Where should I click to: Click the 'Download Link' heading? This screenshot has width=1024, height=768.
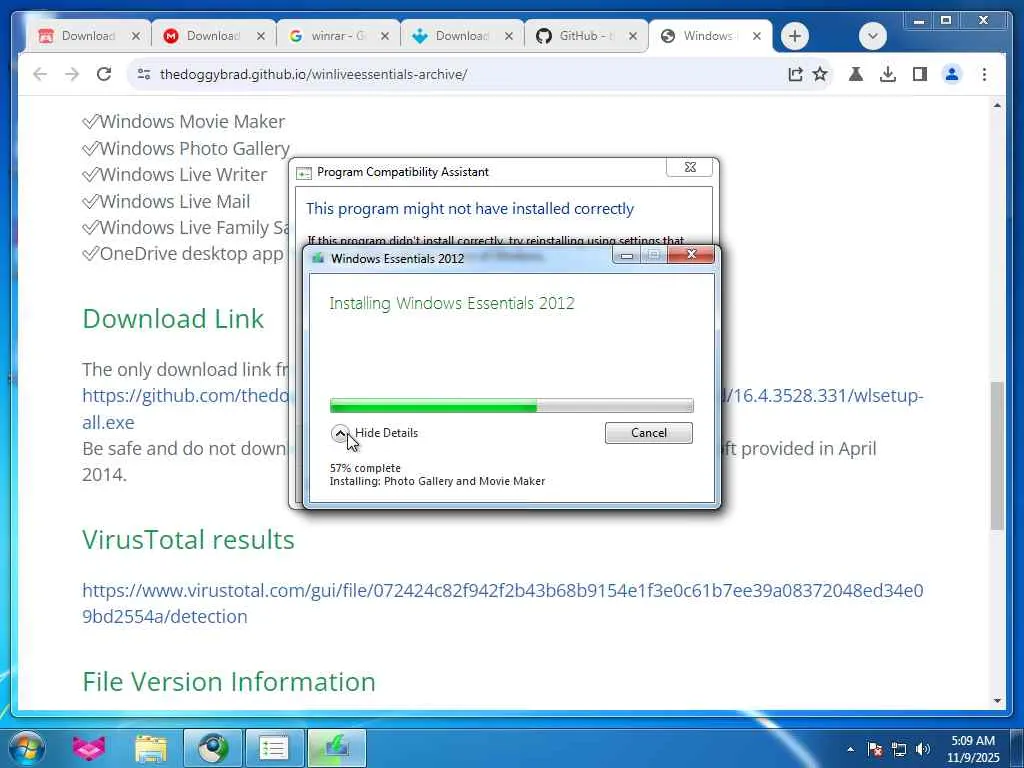(x=173, y=319)
